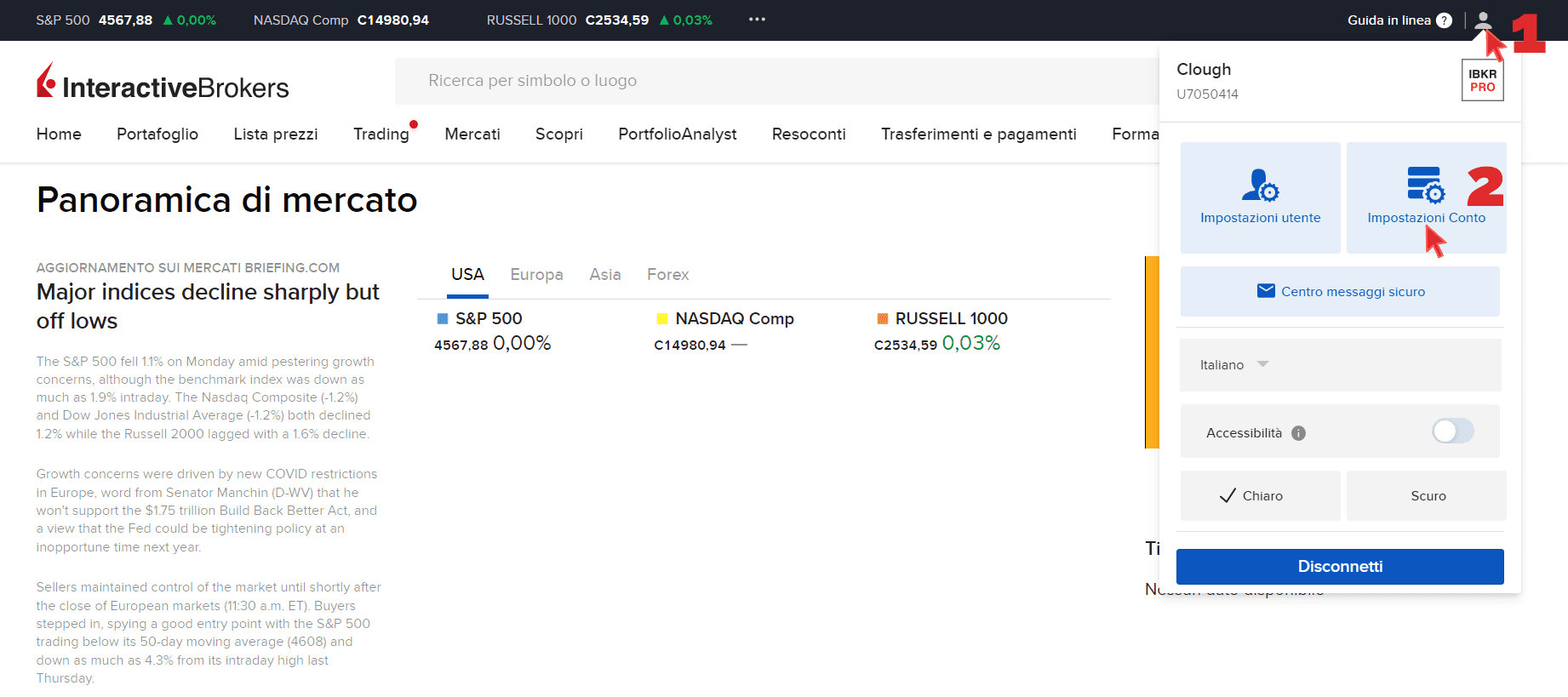Image resolution: width=1568 pixels, height=697 pixels.
Task: Click the RUSSELL 1000 ticker in top bar
Action: point(599,20)
